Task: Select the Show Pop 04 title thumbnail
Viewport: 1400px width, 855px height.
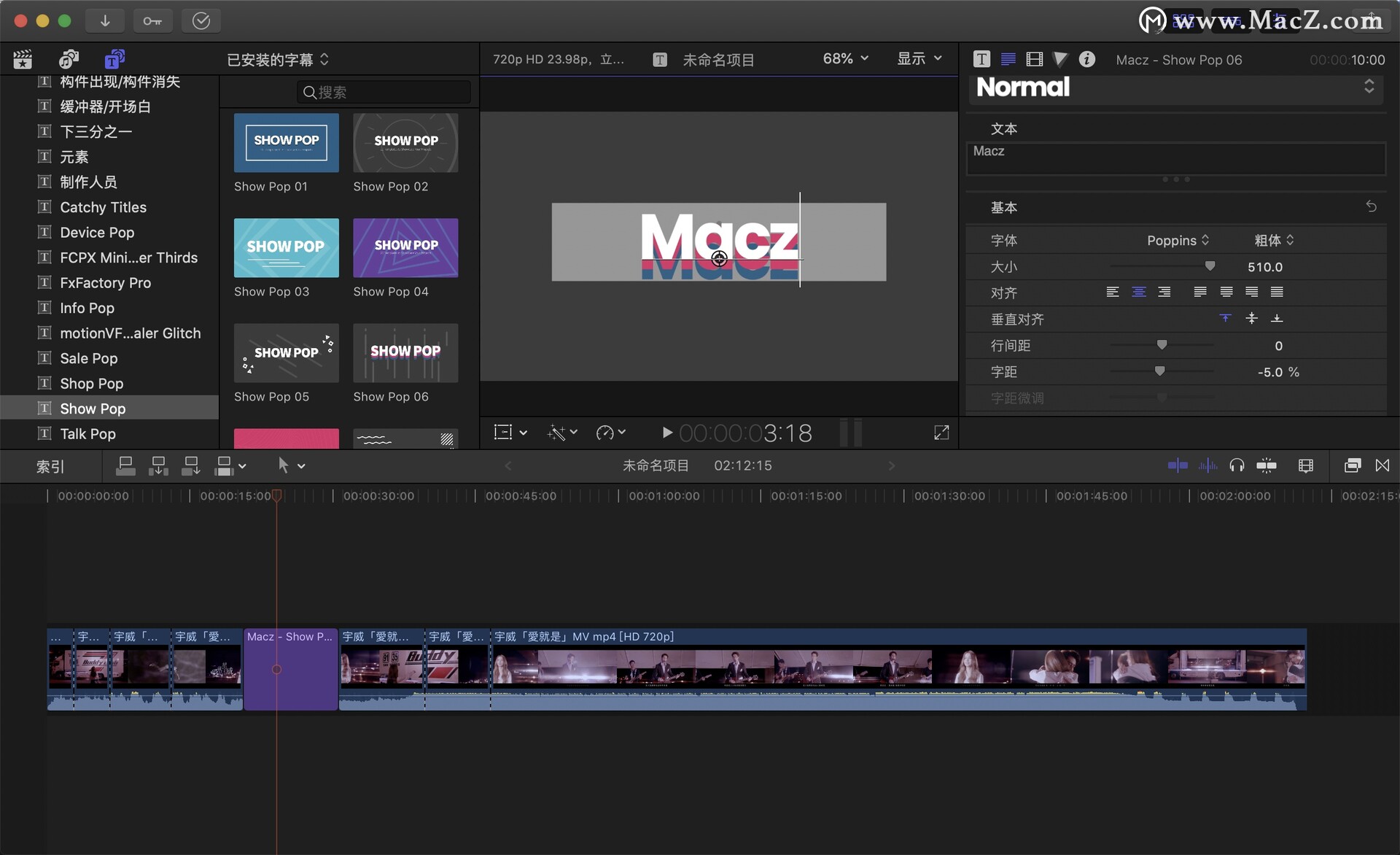Action: click(x=405, y=248)
